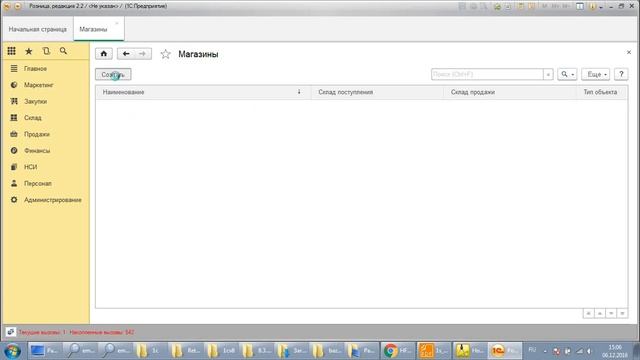The width and height of the screenshot is (640, 360).
Task: Jump to last record list button
Action: pyautogui.click(x=622, y=313)
